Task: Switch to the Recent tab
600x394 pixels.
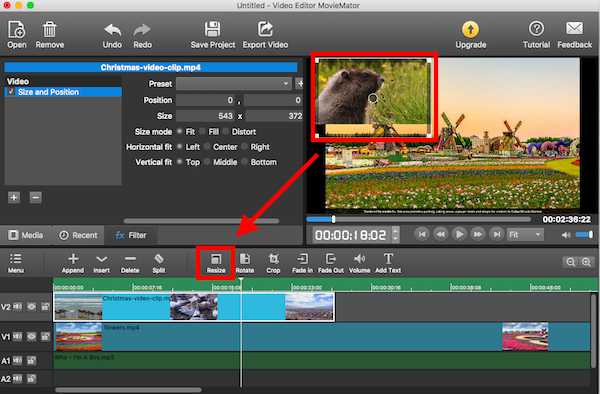Action: coord(78,235)
